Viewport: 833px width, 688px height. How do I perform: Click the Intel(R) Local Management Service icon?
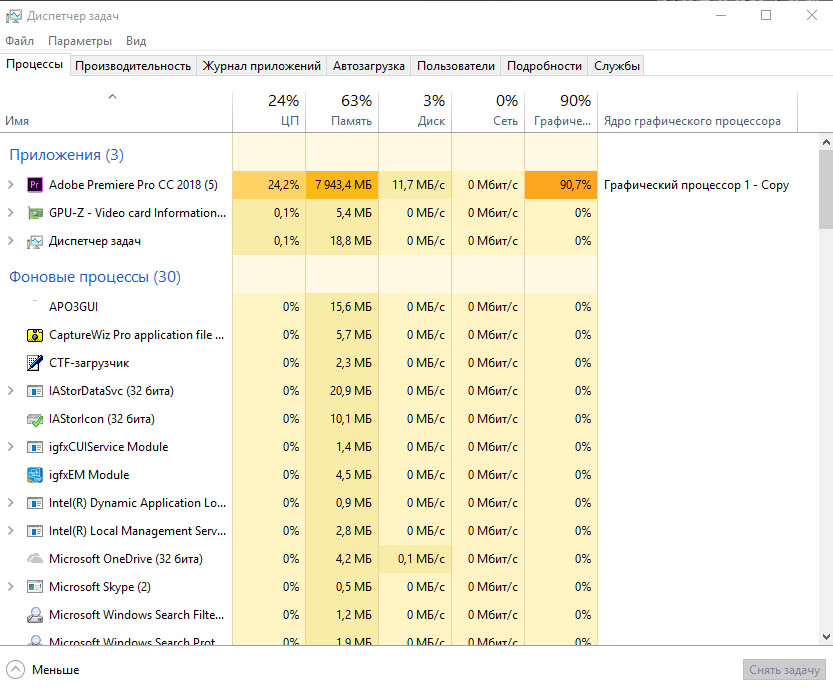(35, 531)
